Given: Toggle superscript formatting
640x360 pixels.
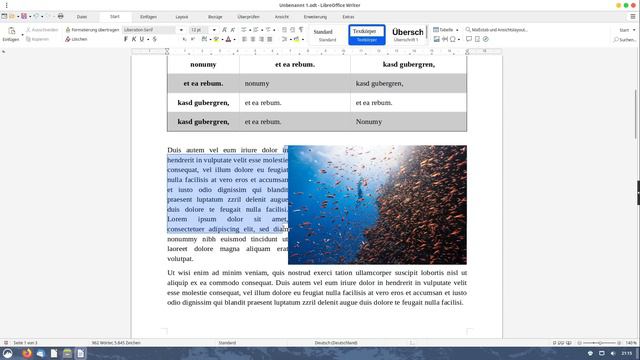Looking at the screenshot, I should 193,39.
